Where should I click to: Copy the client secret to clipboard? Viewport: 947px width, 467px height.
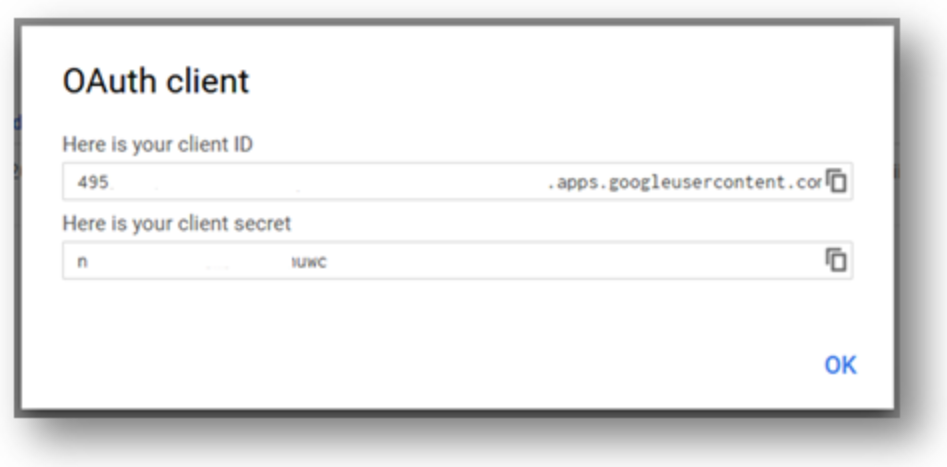pos(836,260)
